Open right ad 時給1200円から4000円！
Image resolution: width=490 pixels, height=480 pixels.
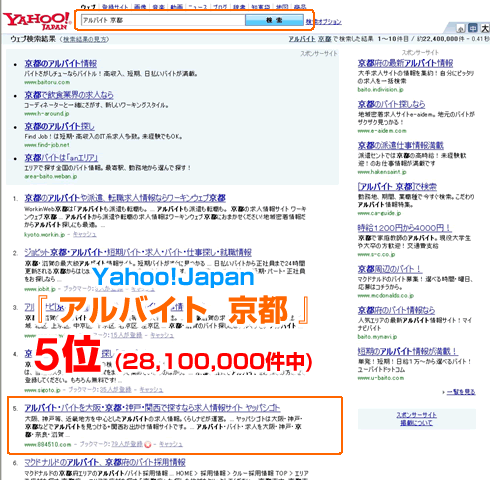[x=405, y=228]
